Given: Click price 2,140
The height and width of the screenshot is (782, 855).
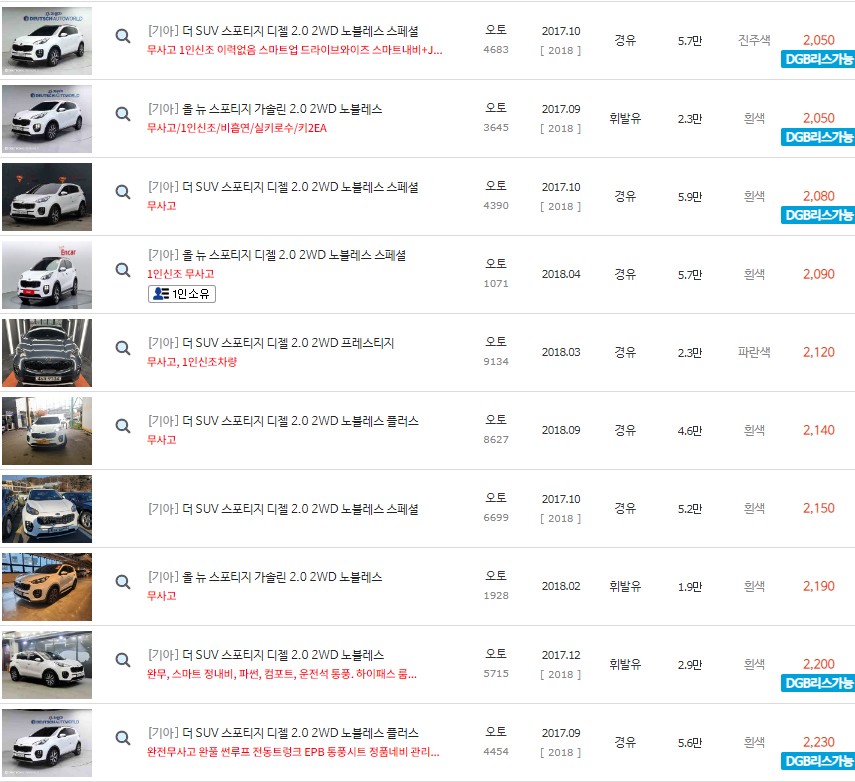Looking at the screenshot, I should [818, 430].
